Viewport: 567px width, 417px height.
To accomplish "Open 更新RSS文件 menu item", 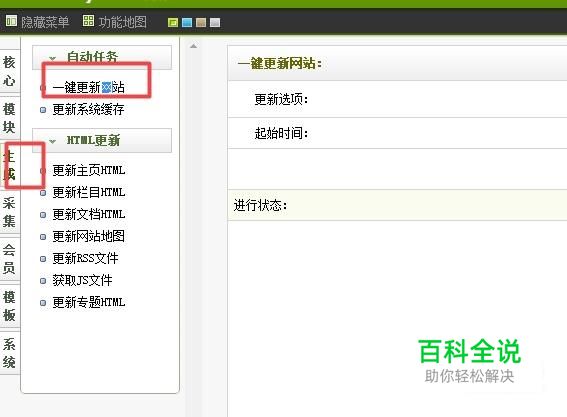I will click(85, 259).
